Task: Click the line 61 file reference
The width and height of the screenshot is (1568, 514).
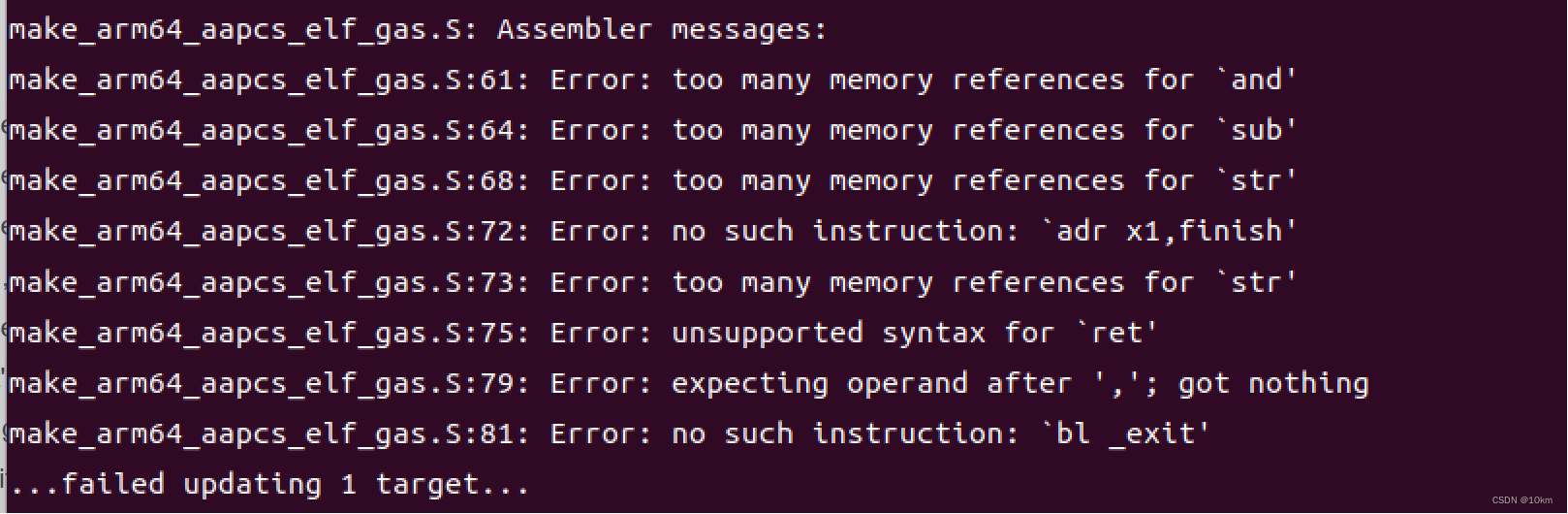Action: click(268, 80)
